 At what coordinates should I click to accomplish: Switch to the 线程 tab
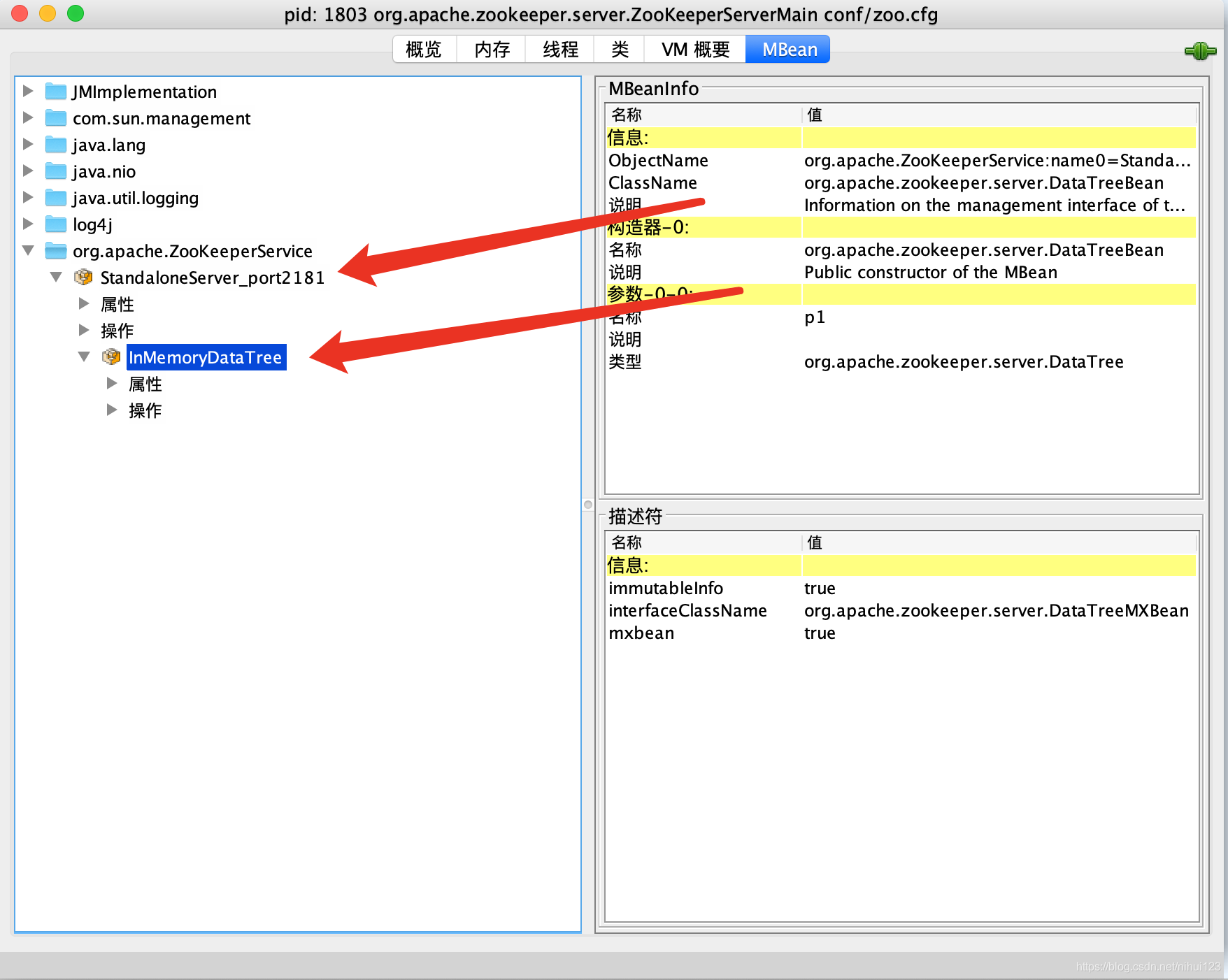pyautogui.click(x=560, y=50)
